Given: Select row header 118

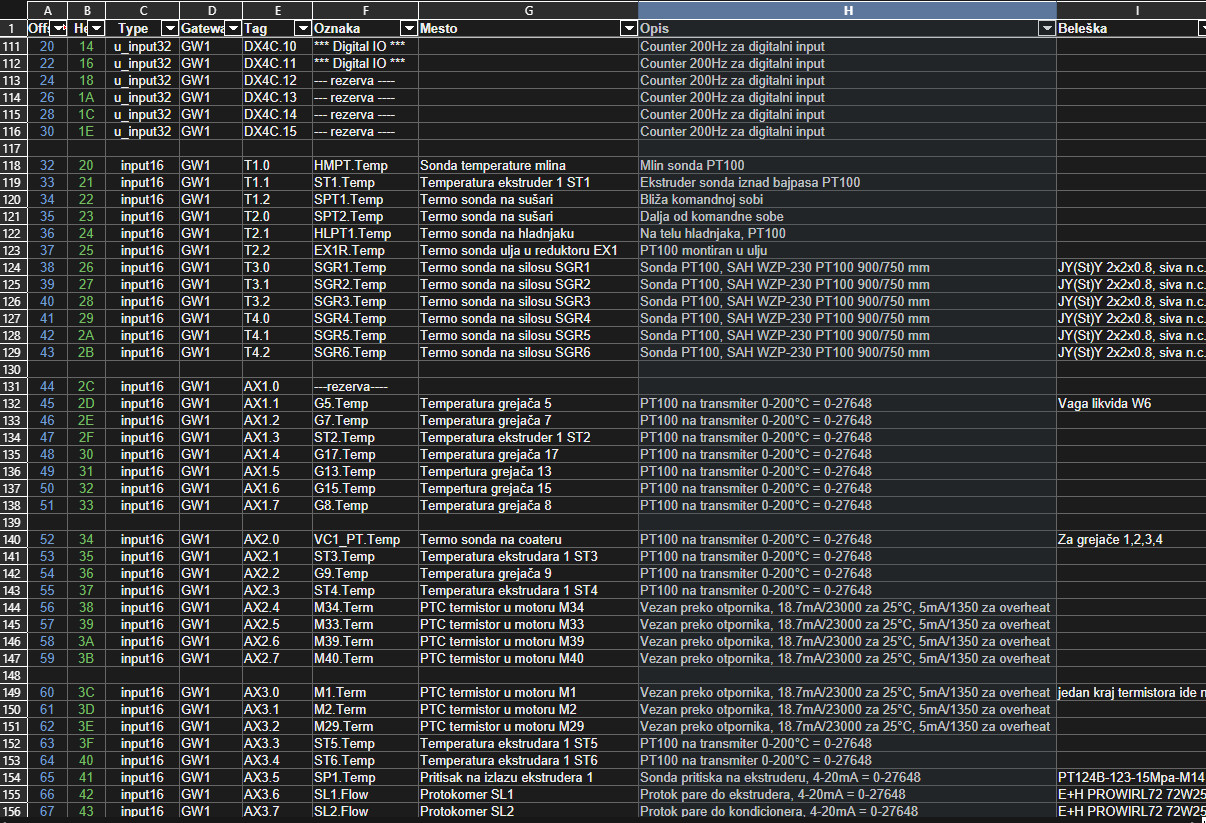Looking at the screenshot, I should tap(13, 166).
